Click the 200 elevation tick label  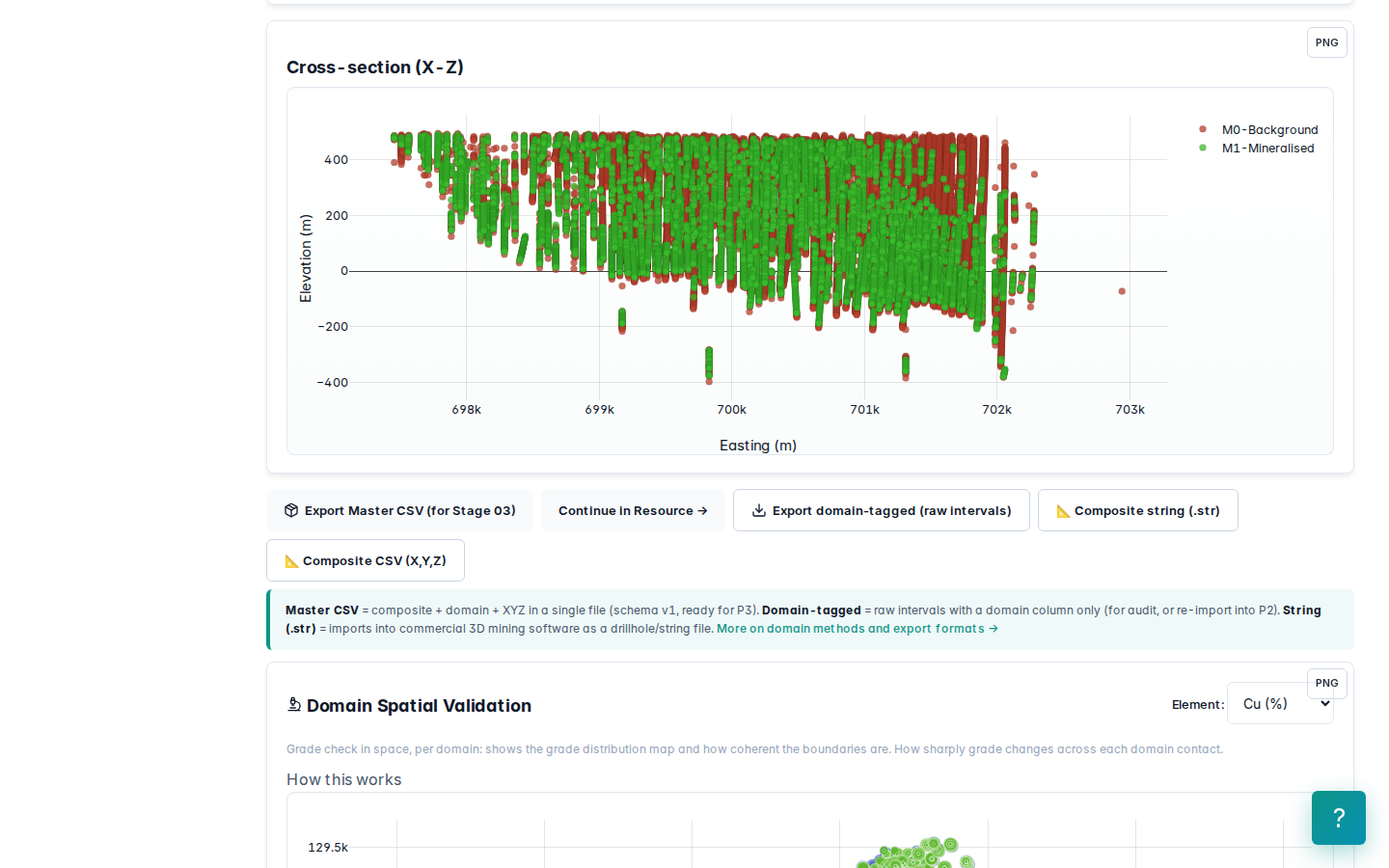coord(337,216)
